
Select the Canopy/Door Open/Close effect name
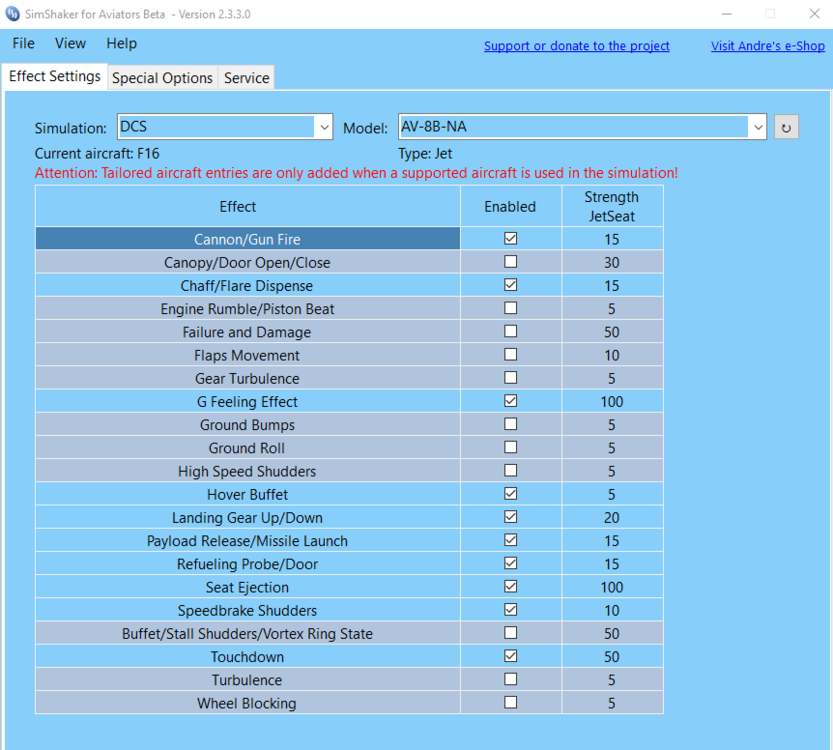[247, 262]
